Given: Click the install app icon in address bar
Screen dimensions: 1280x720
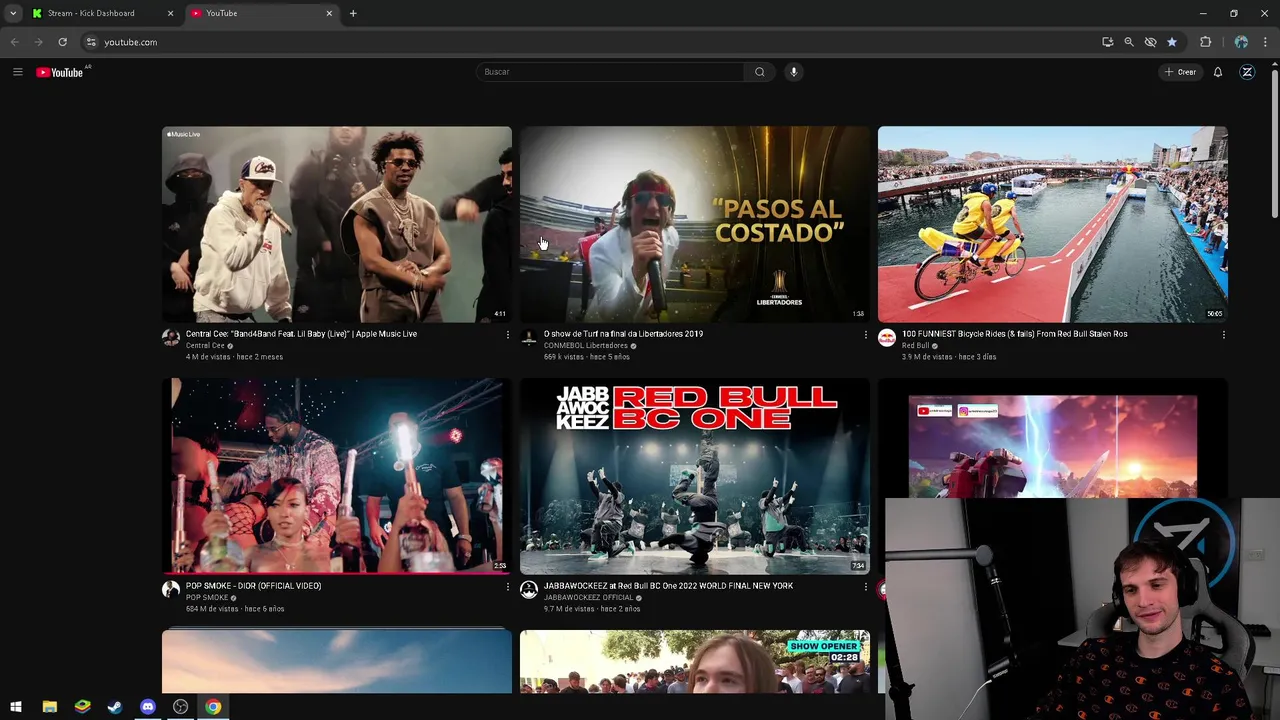Looking at the screenshot, I should (1107, 42).
